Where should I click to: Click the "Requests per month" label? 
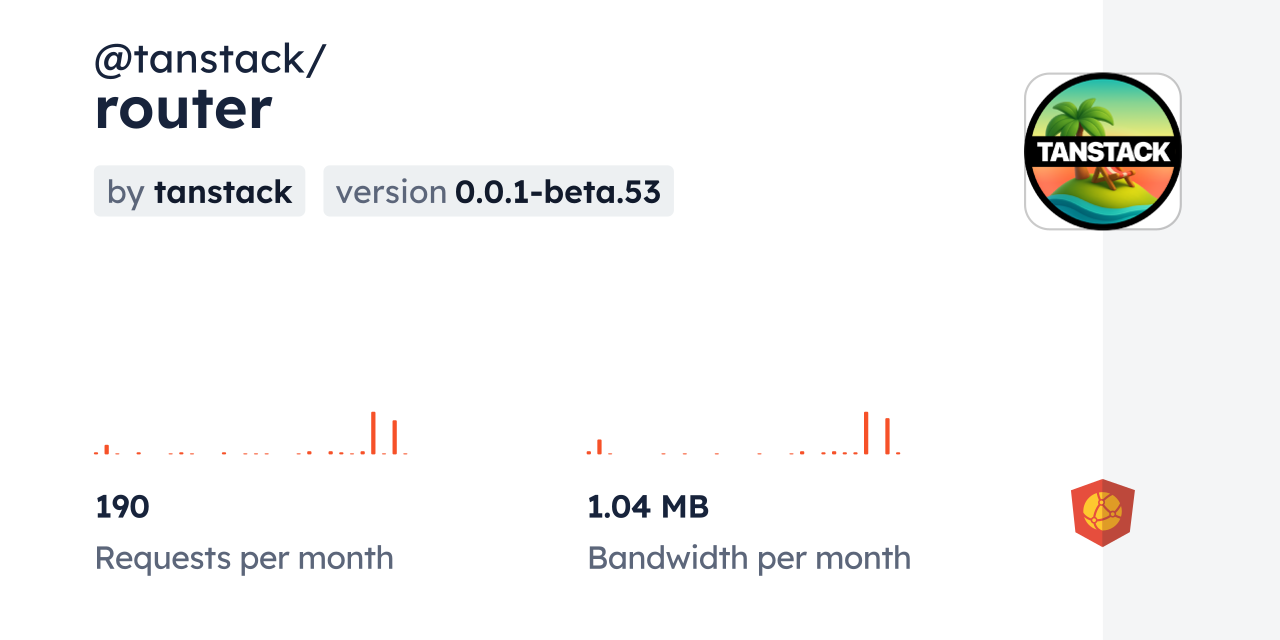click(x=244, y=558)
